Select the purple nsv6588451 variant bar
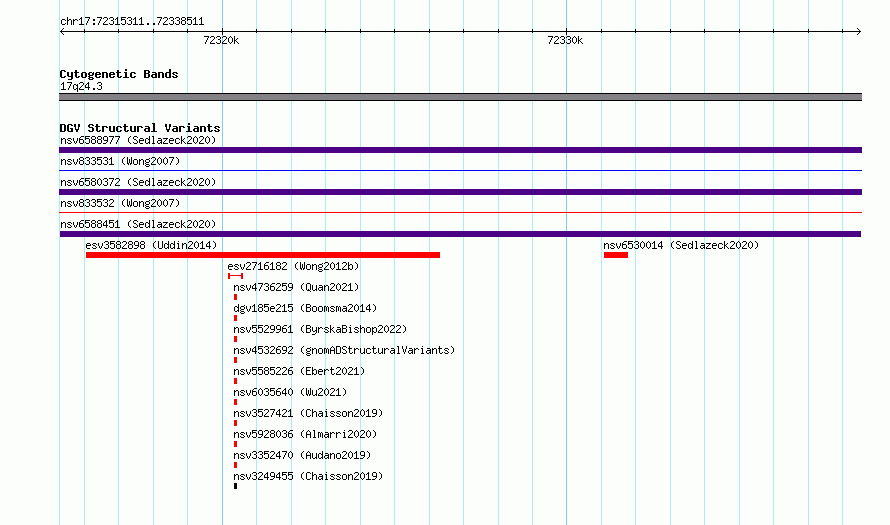The width and height of the screenshot is (890, 525). (460, 234)
